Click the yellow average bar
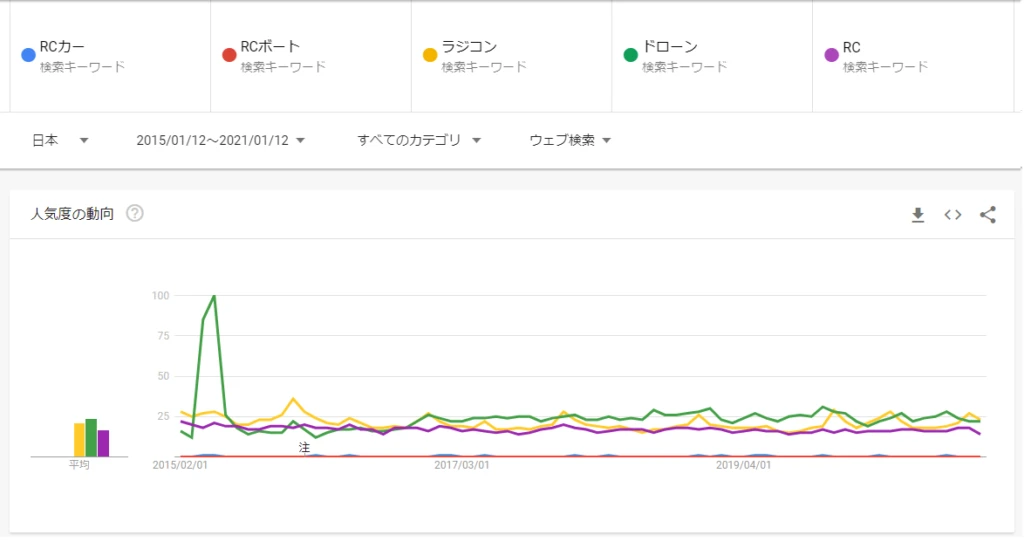Viewport: 1024px width, 542px height. (79, 440)
